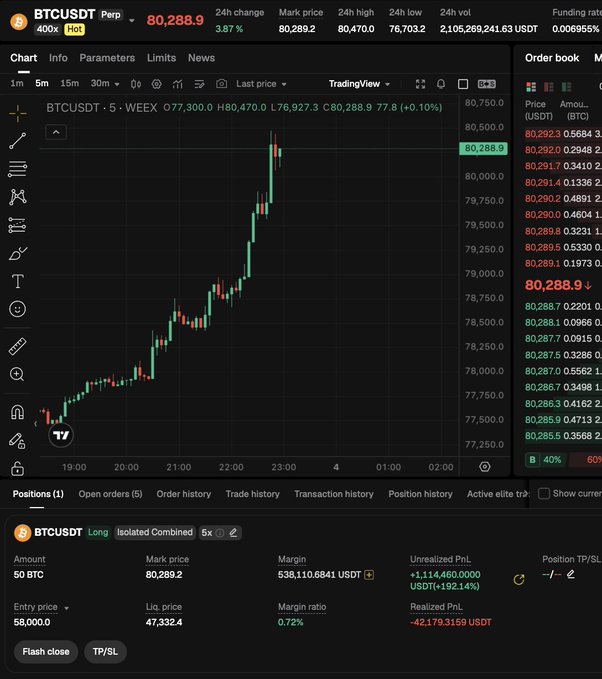
Task: Open chart settings hexagon icon in toolbar
Action: tap(156, 84)
